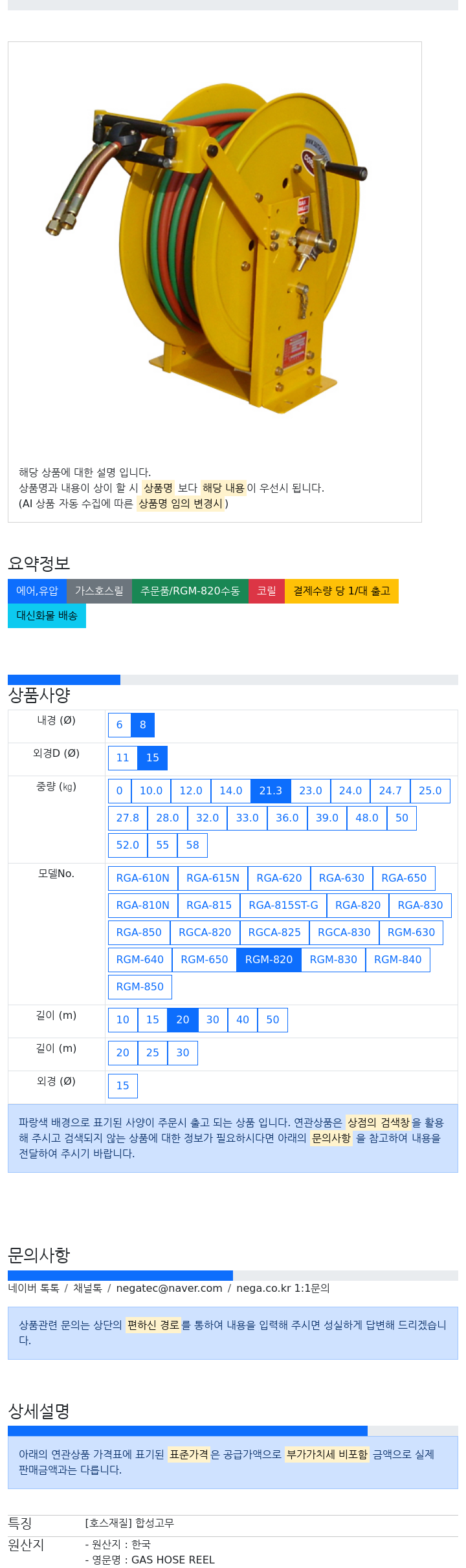Choose model RGCA-825
Image resolution: width=466 pixels, height=1568 pixels.
click(x=274, y=932)
